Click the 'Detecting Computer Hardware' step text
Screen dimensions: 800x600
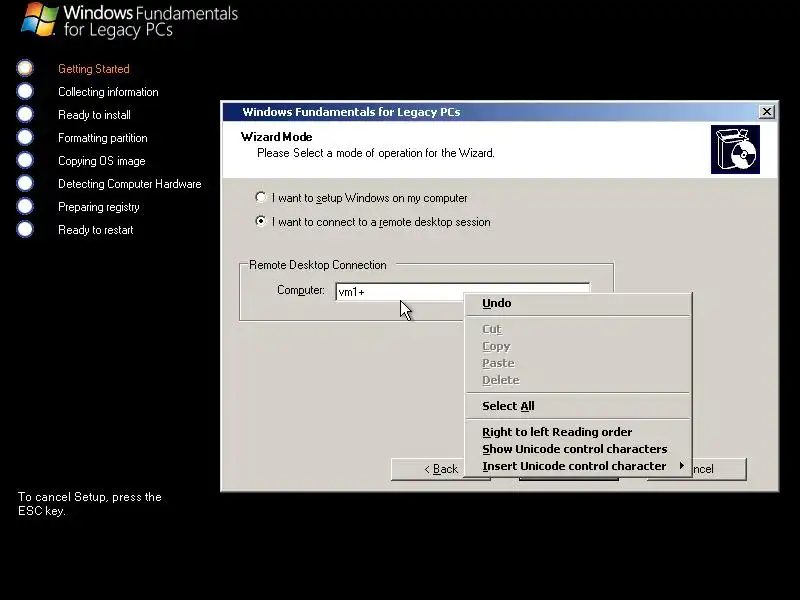pyautogui.click(x=130, y=184)
